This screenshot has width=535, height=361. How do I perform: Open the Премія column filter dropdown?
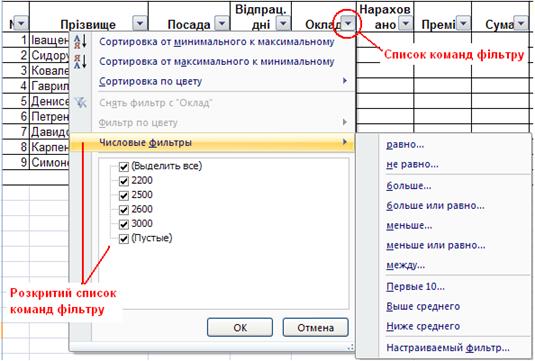click(463, 24)
